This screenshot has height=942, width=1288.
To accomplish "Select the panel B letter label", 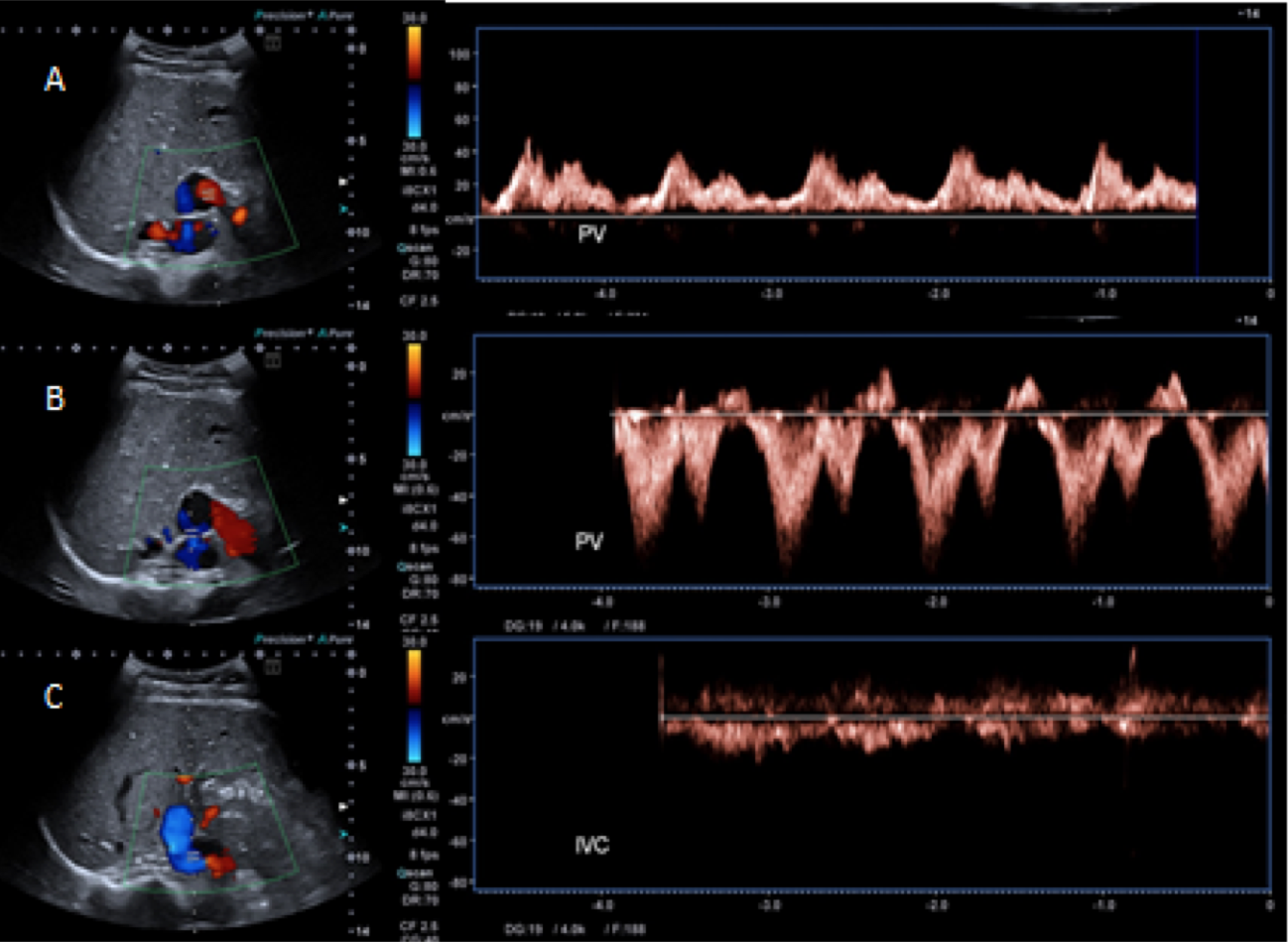I will pos(55,397).
